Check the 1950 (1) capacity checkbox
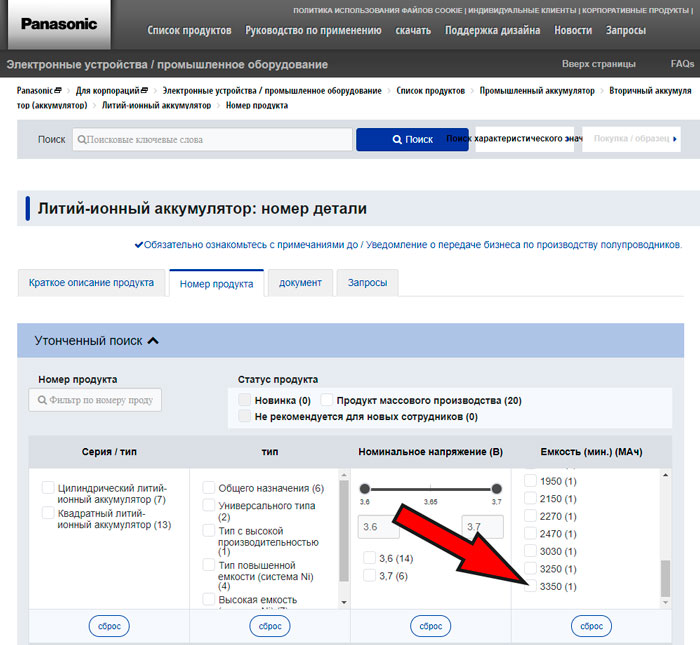700x645 pixels. tap(530, 481)
